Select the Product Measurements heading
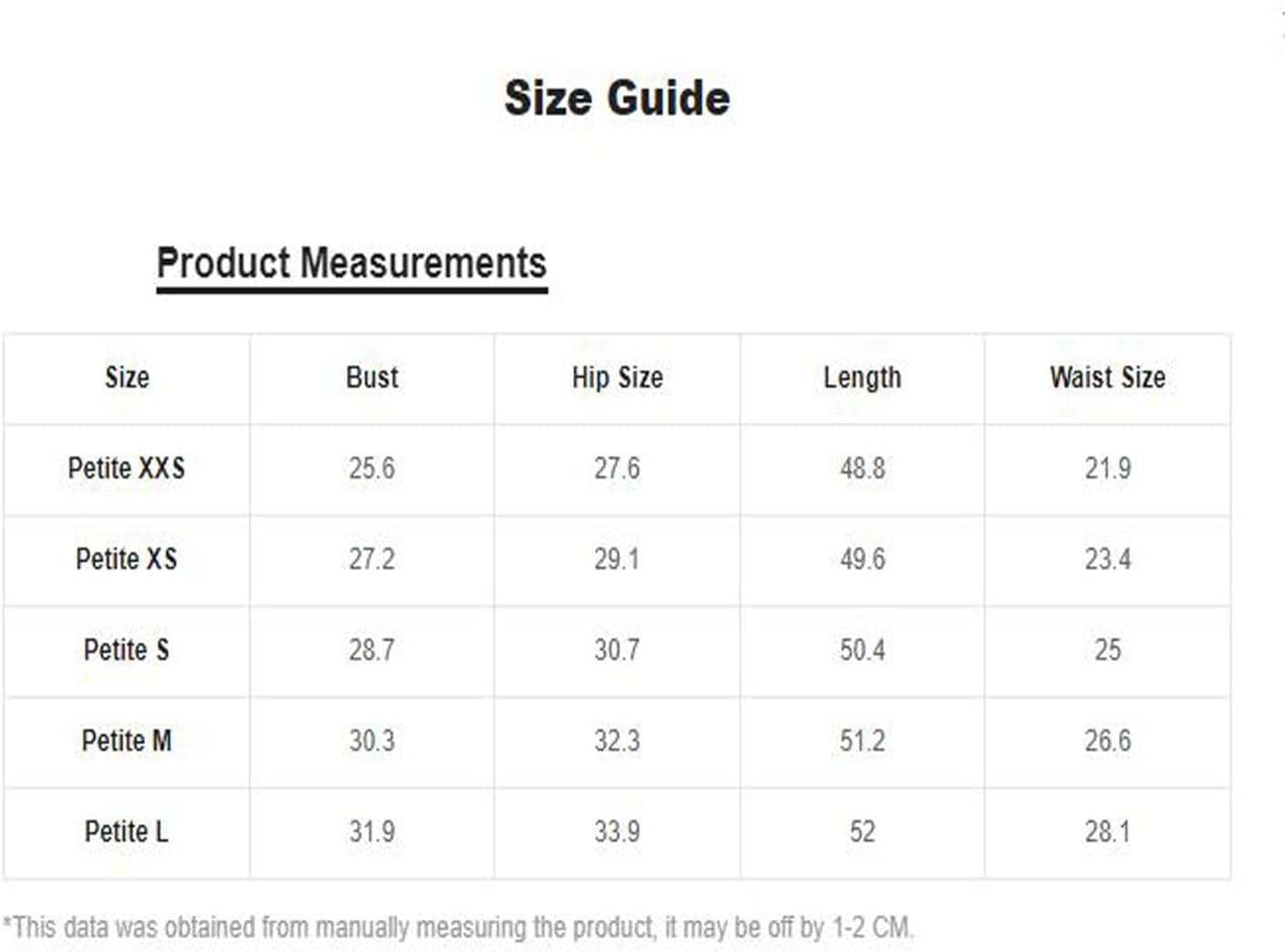The height and width of the screenshot is (952, 1285). pyautogui.click(x=351, y=264)
